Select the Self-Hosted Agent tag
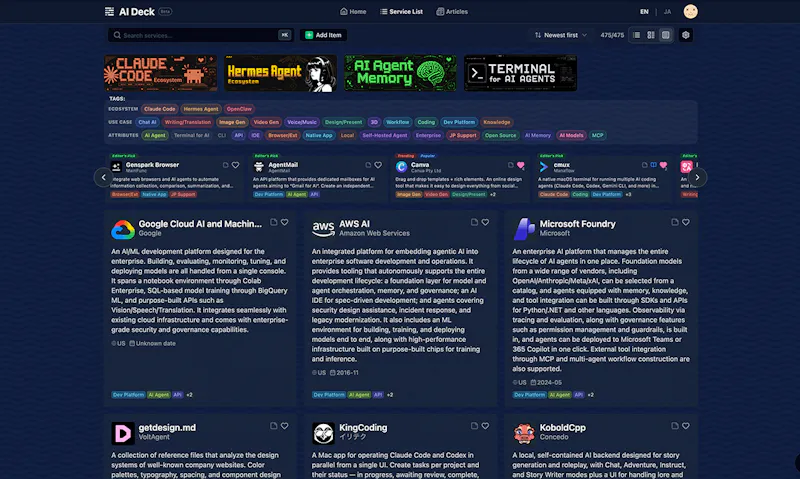800x479 pixels. coord(385,135)
